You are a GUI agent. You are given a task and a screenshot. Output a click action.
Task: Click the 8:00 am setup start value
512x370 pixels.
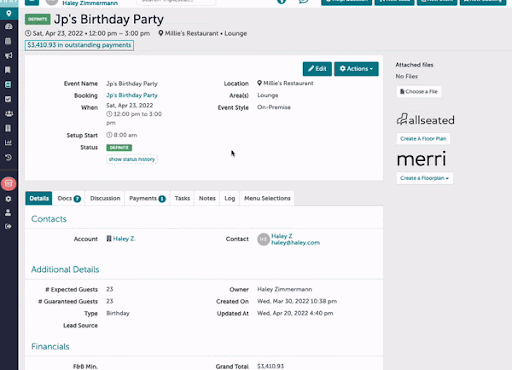122,135
